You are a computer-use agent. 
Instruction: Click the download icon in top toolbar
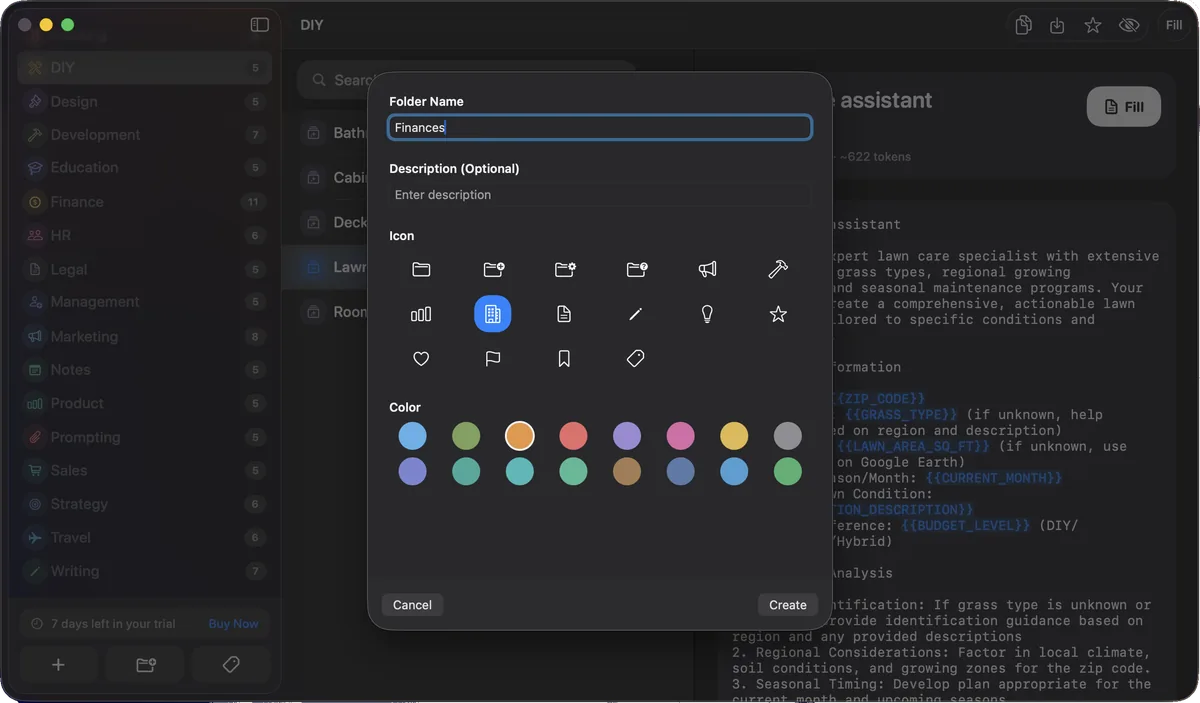(x=1057, y=25)
